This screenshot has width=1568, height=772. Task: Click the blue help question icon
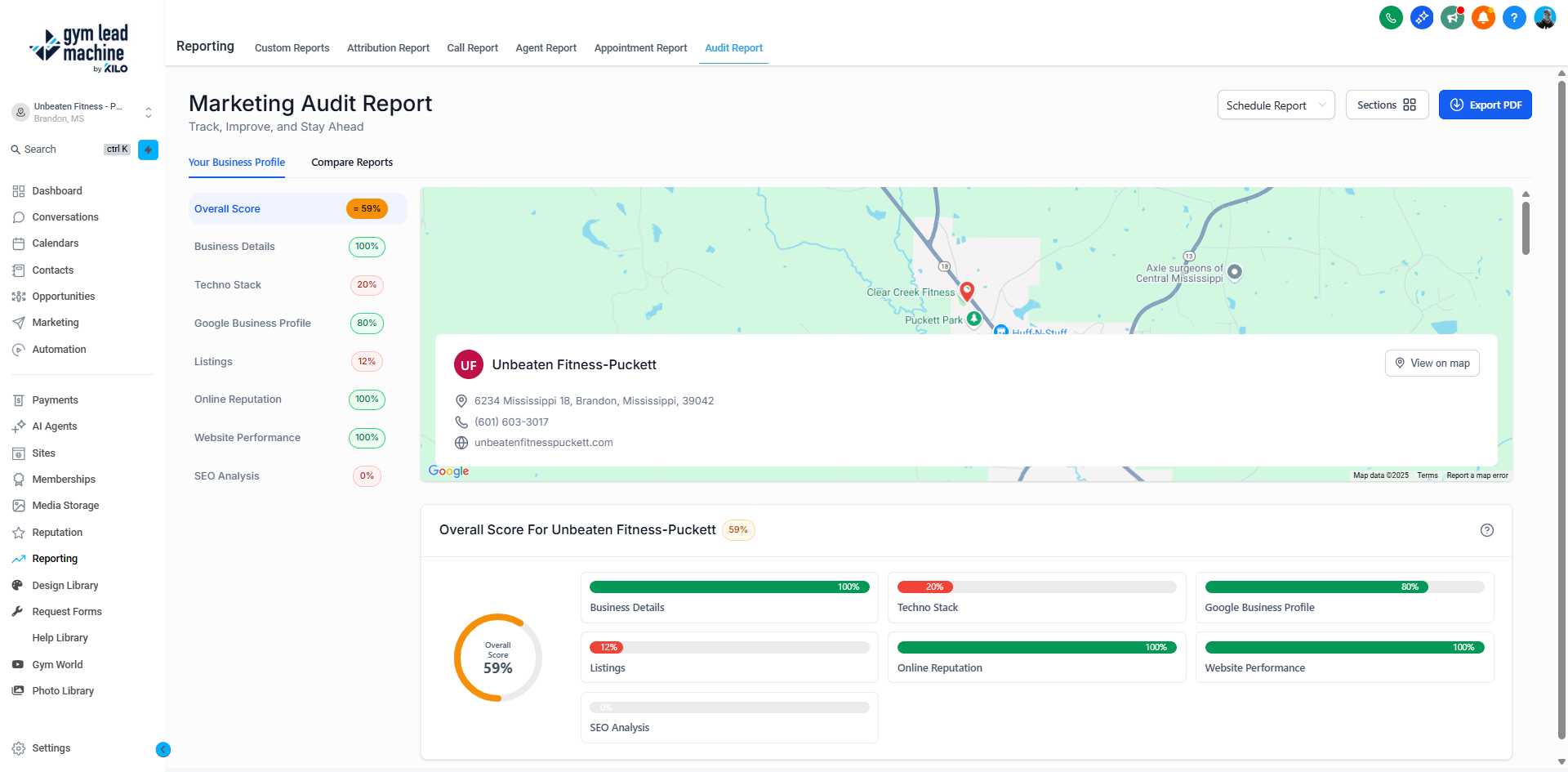(1514, 17)
